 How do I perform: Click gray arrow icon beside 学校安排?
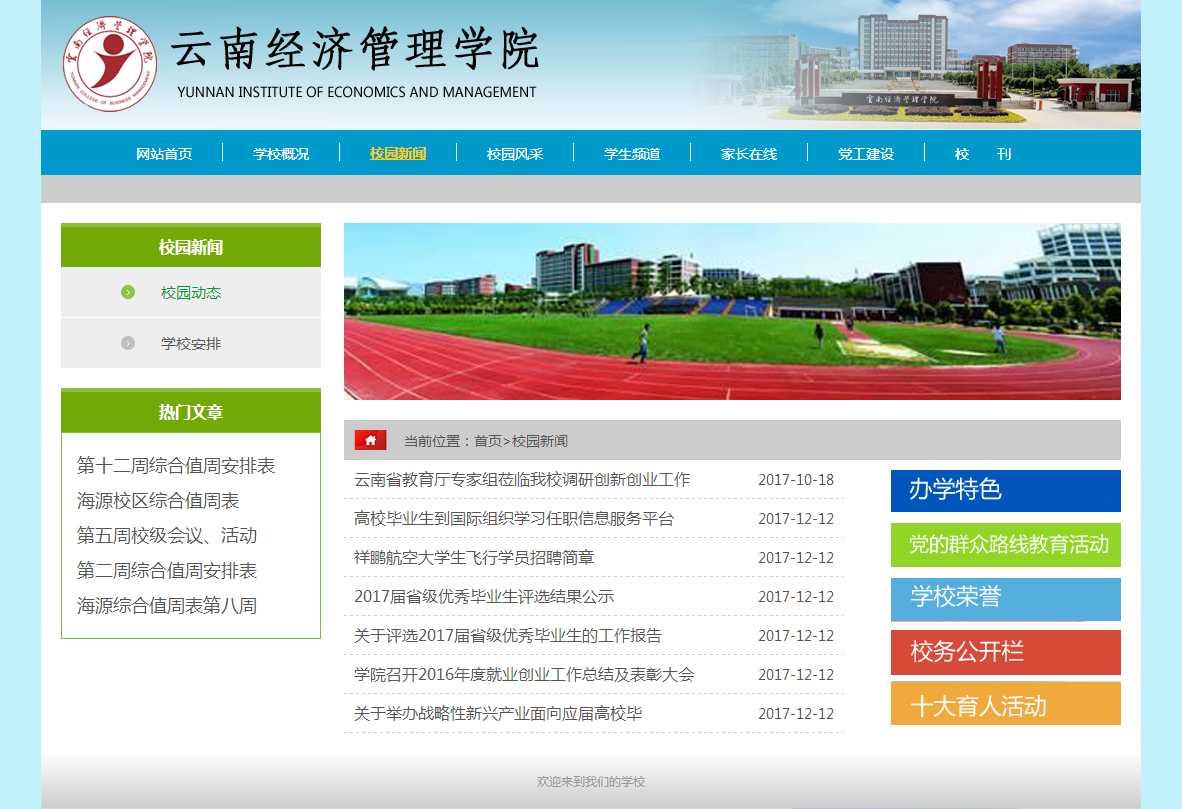128,343
